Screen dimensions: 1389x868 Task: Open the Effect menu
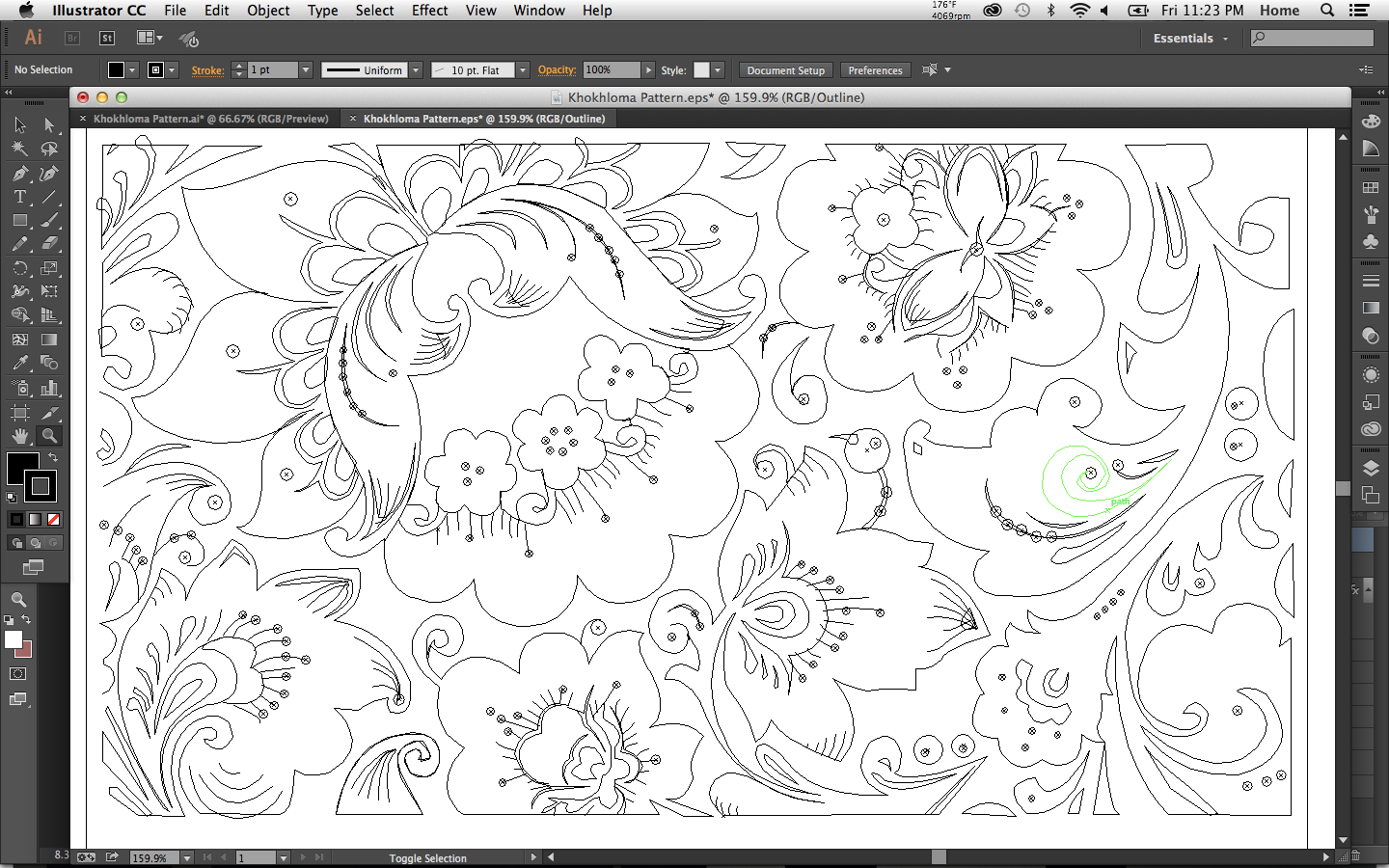click(429, 11)
